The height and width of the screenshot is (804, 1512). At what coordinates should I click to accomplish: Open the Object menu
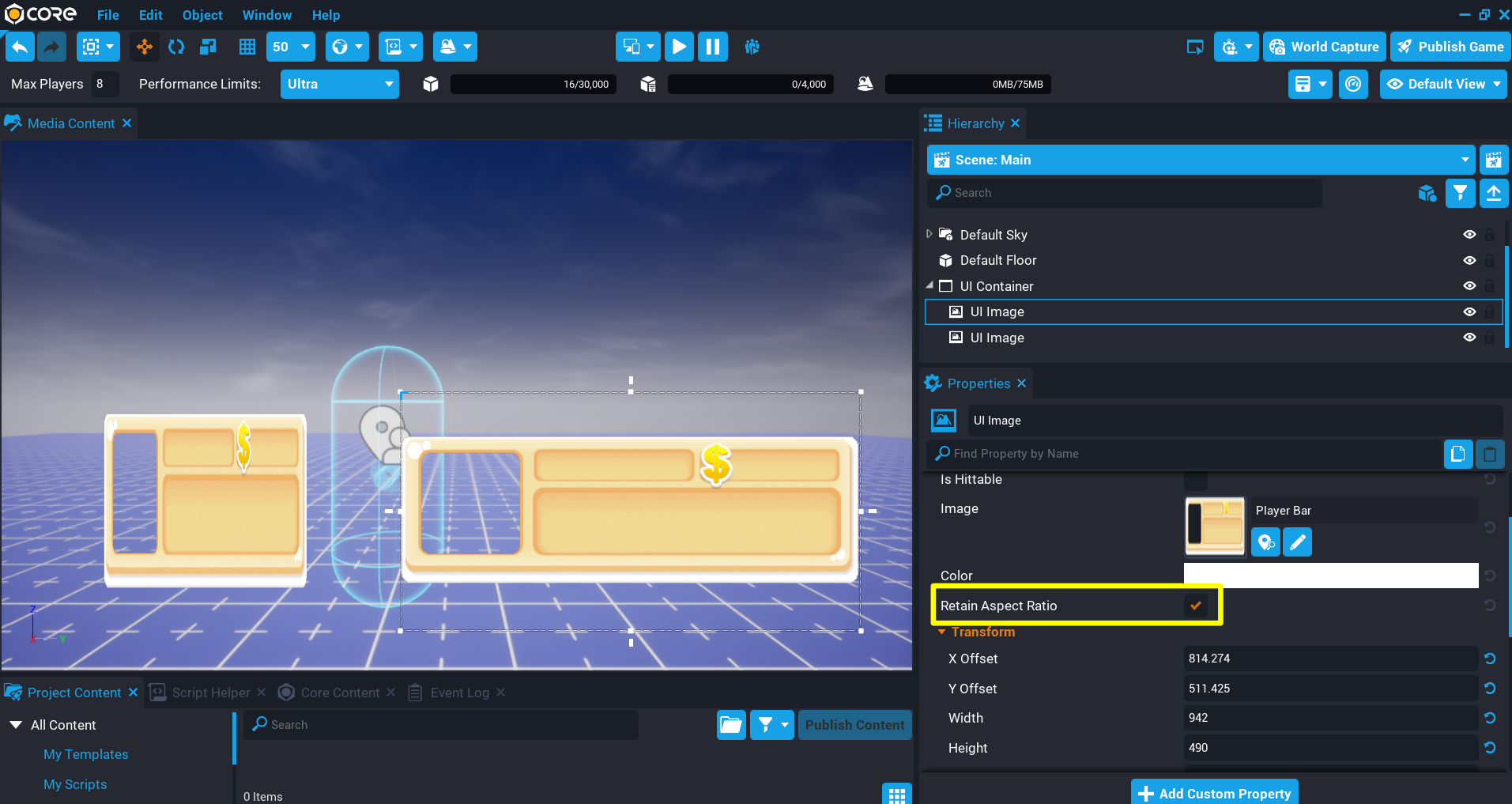(x=202, y=15)
